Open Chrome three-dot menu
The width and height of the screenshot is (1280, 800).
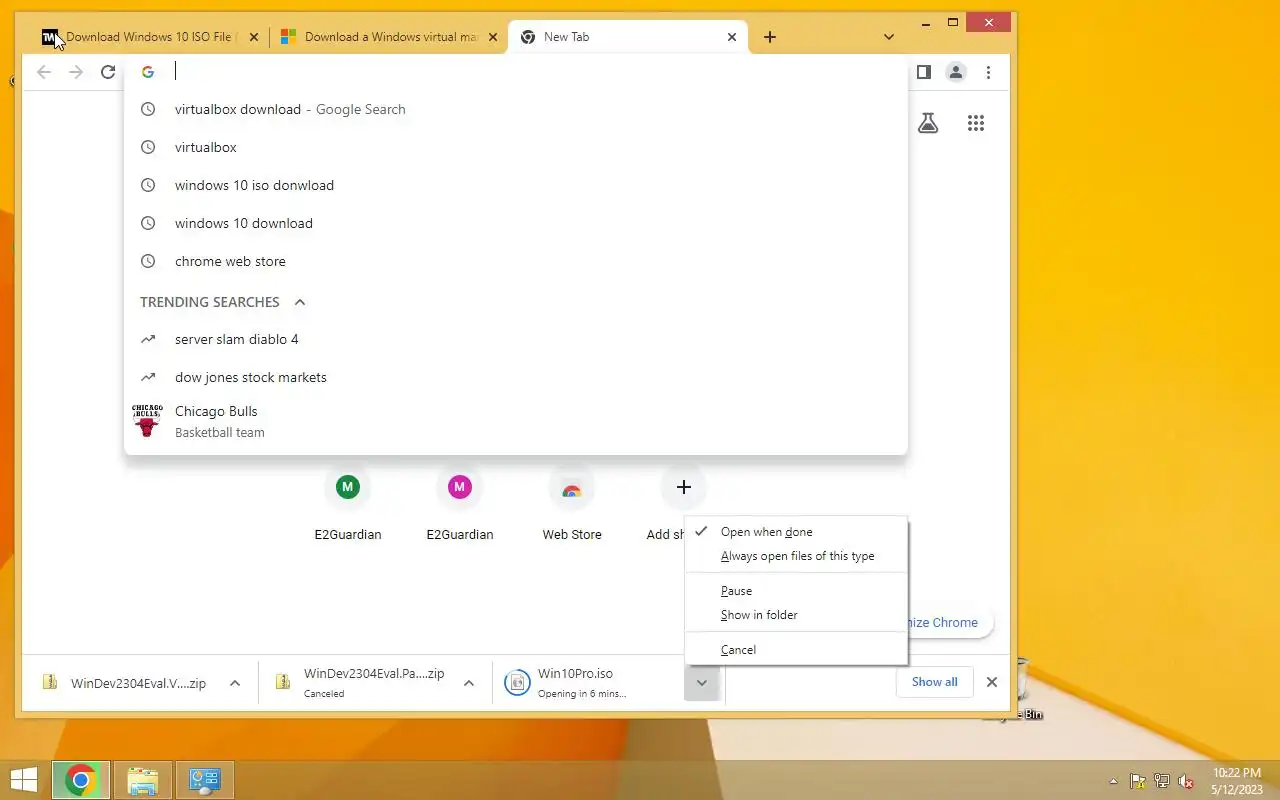coord(988,72)
